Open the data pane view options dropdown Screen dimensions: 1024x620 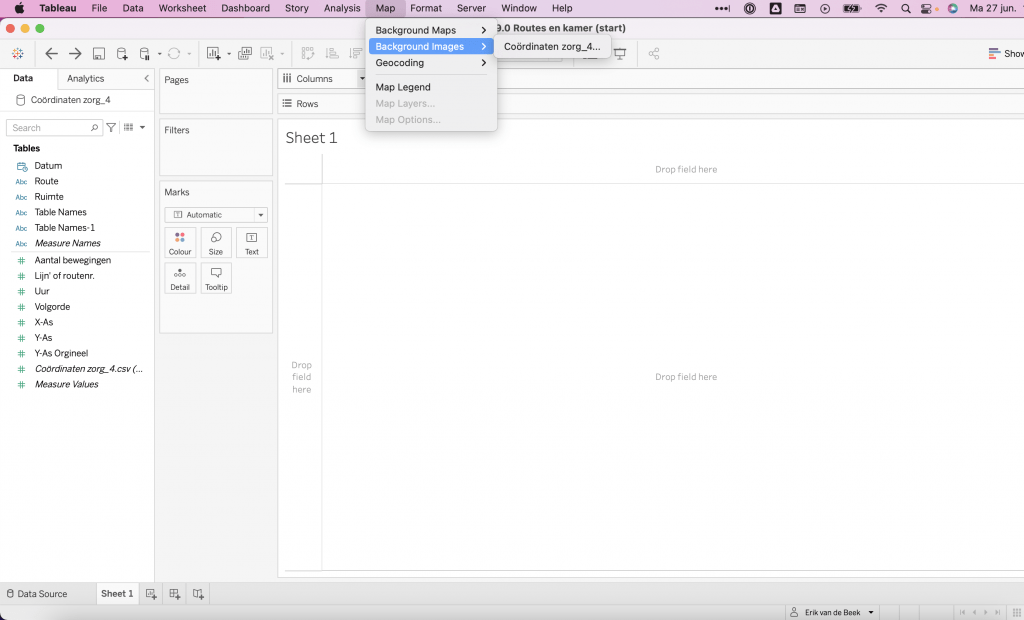pos(132,128)
